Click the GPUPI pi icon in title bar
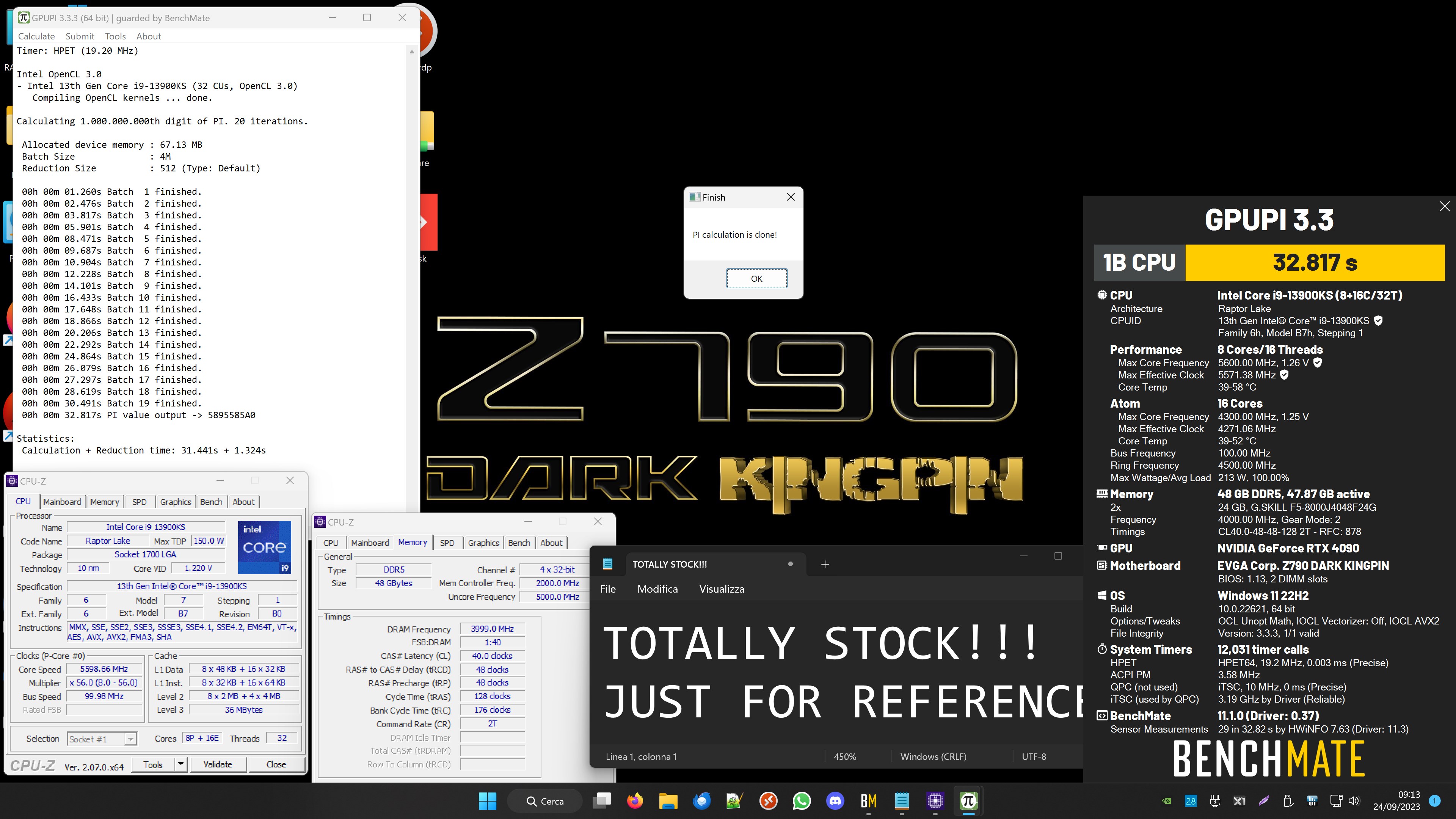Screen dimensions: 1456x819 23,17
